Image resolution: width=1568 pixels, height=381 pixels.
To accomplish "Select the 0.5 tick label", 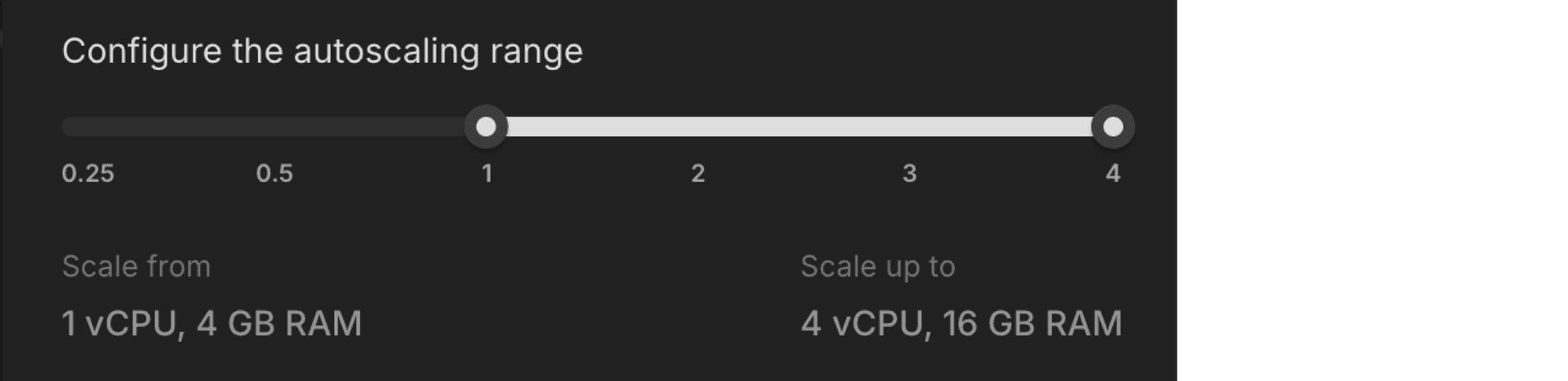I will tap(274, 174).
